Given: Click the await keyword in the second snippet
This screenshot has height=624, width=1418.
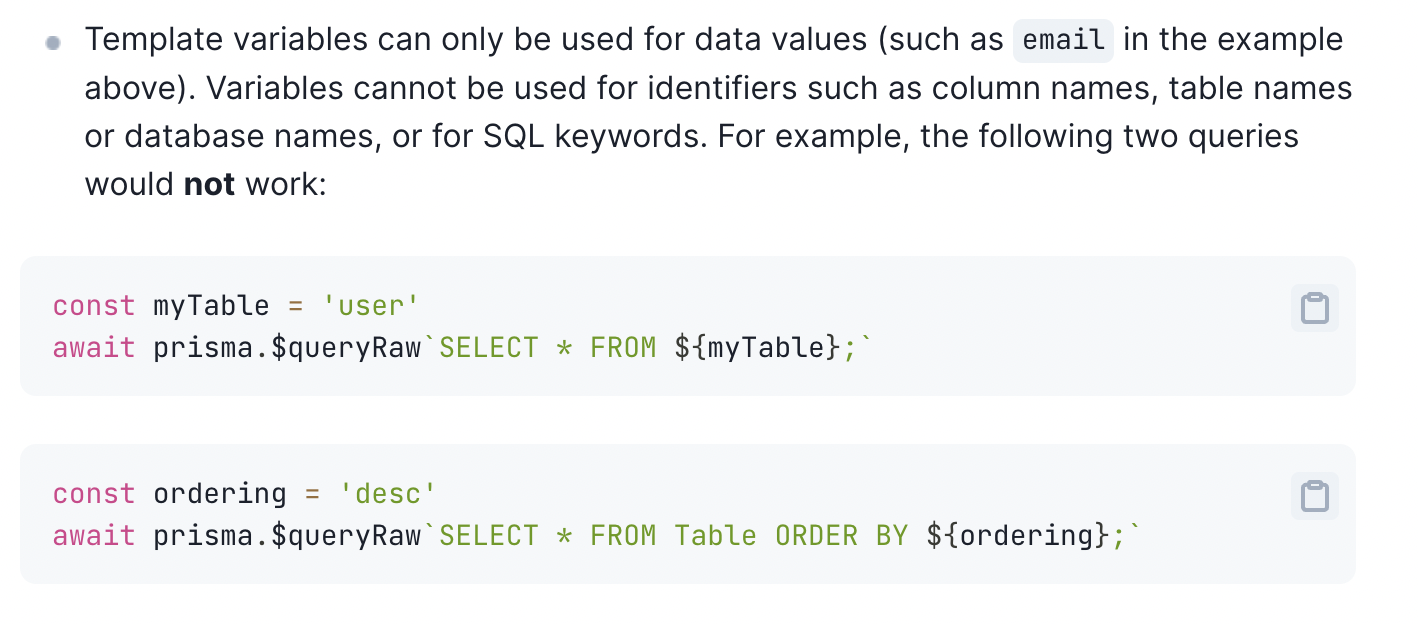Looking at the screenshot, I should [x=93, y=535].
